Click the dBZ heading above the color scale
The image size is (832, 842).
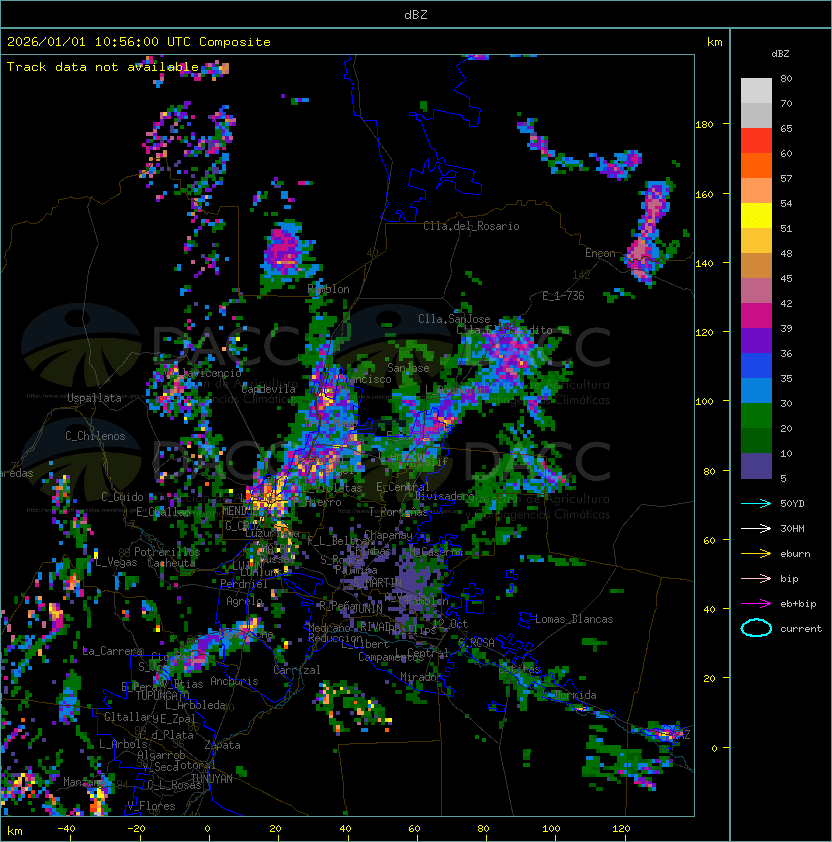coord(780,54)
